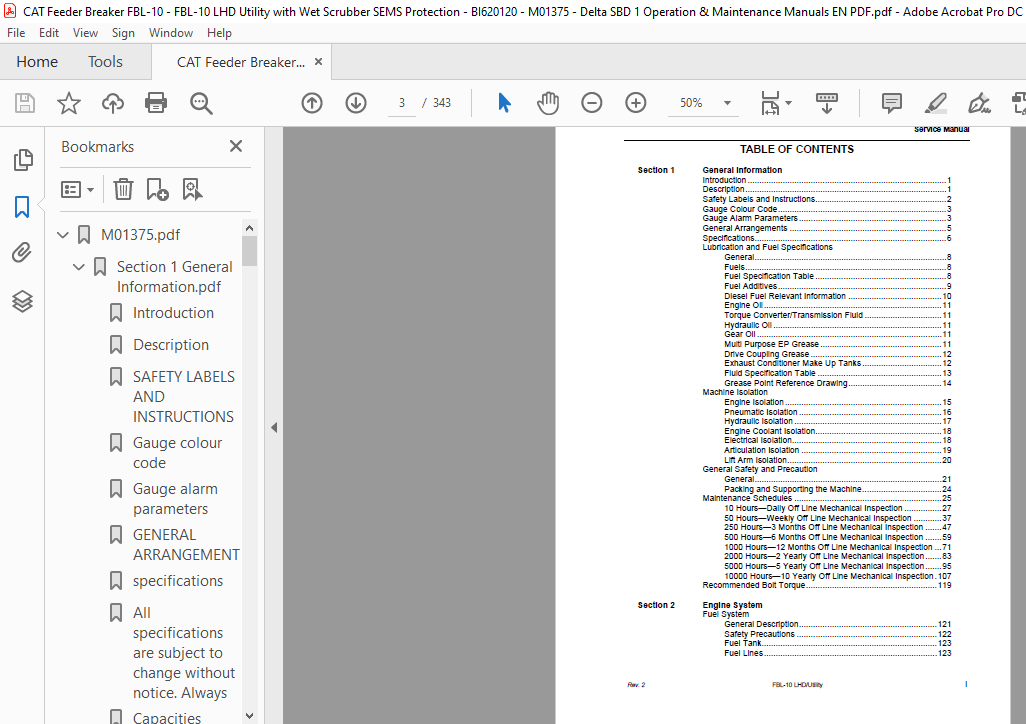Zoom out with minus icon
This screenshot has height=724, width=1026.
(592, 103)
